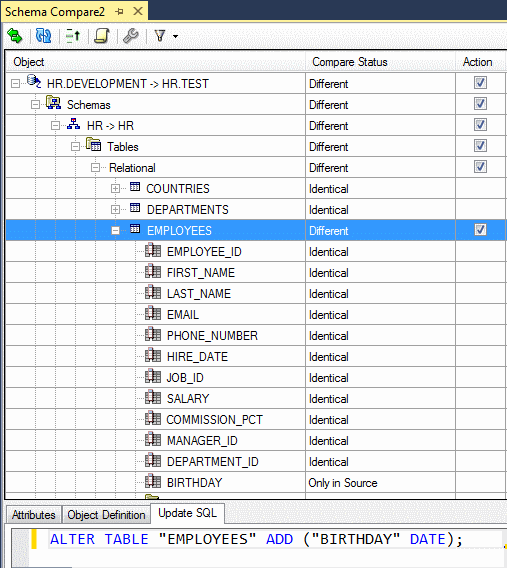Click the BIRTHDAY column icon
The image size is (507, 568).
[x=153, y=481]
